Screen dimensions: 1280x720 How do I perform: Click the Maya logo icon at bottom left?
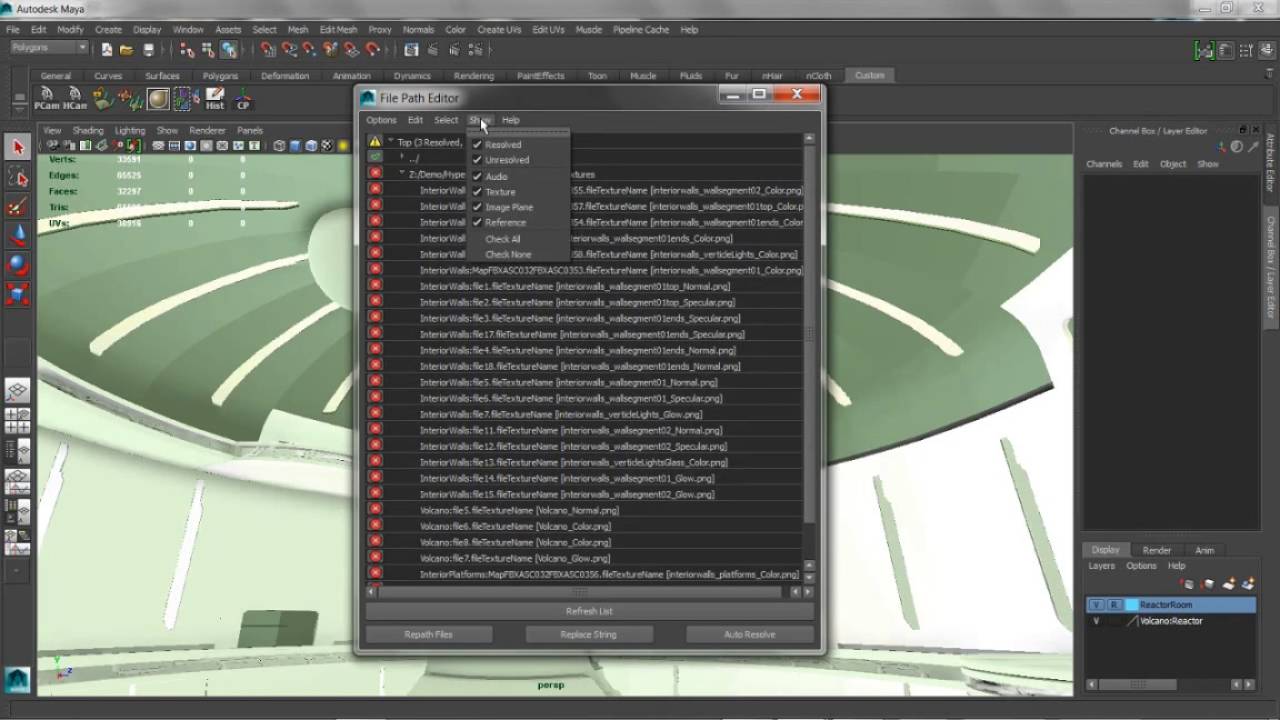point(17,679)
